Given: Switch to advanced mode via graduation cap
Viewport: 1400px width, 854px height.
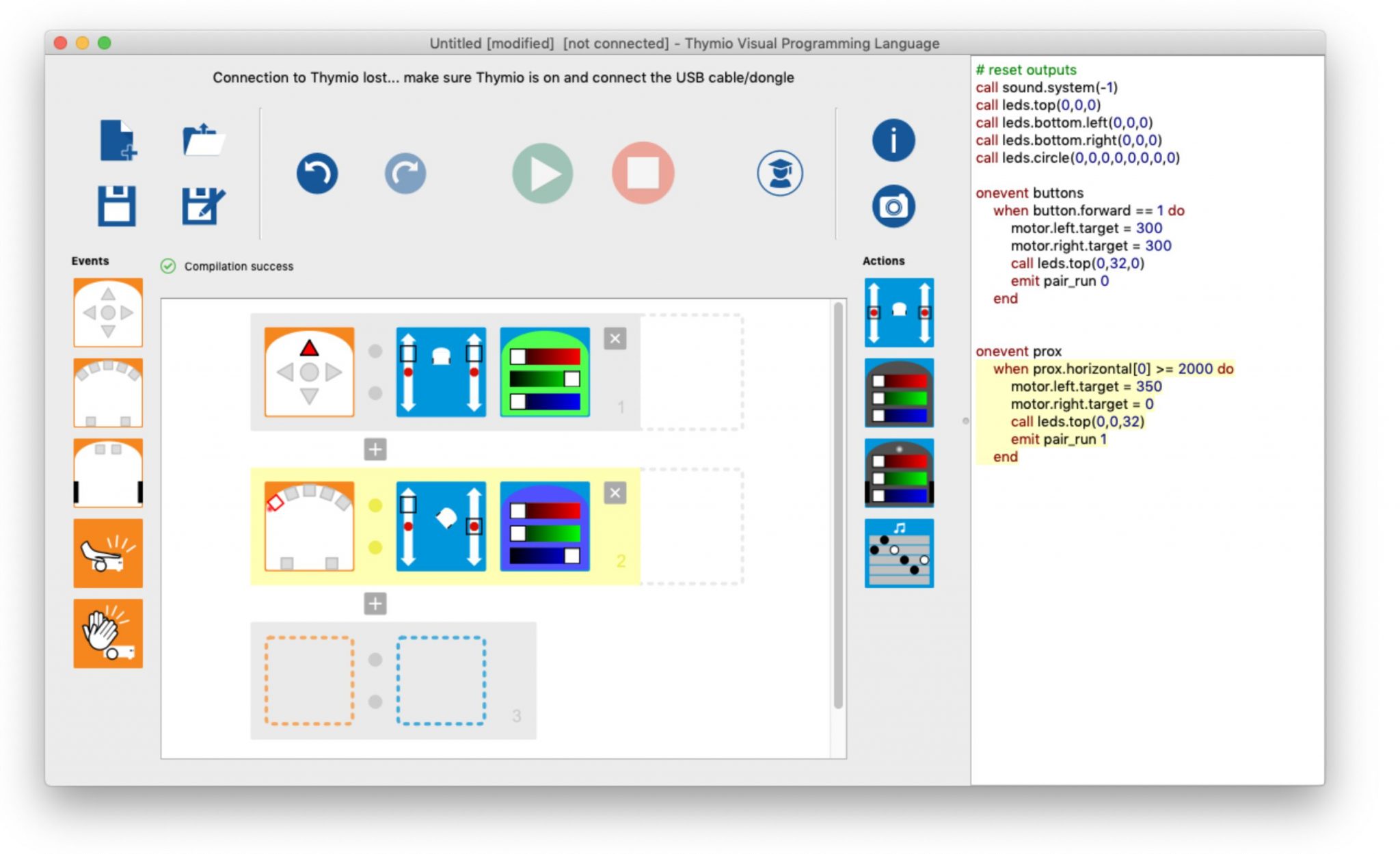Looking at the screenshot, I should click(779, 173).
